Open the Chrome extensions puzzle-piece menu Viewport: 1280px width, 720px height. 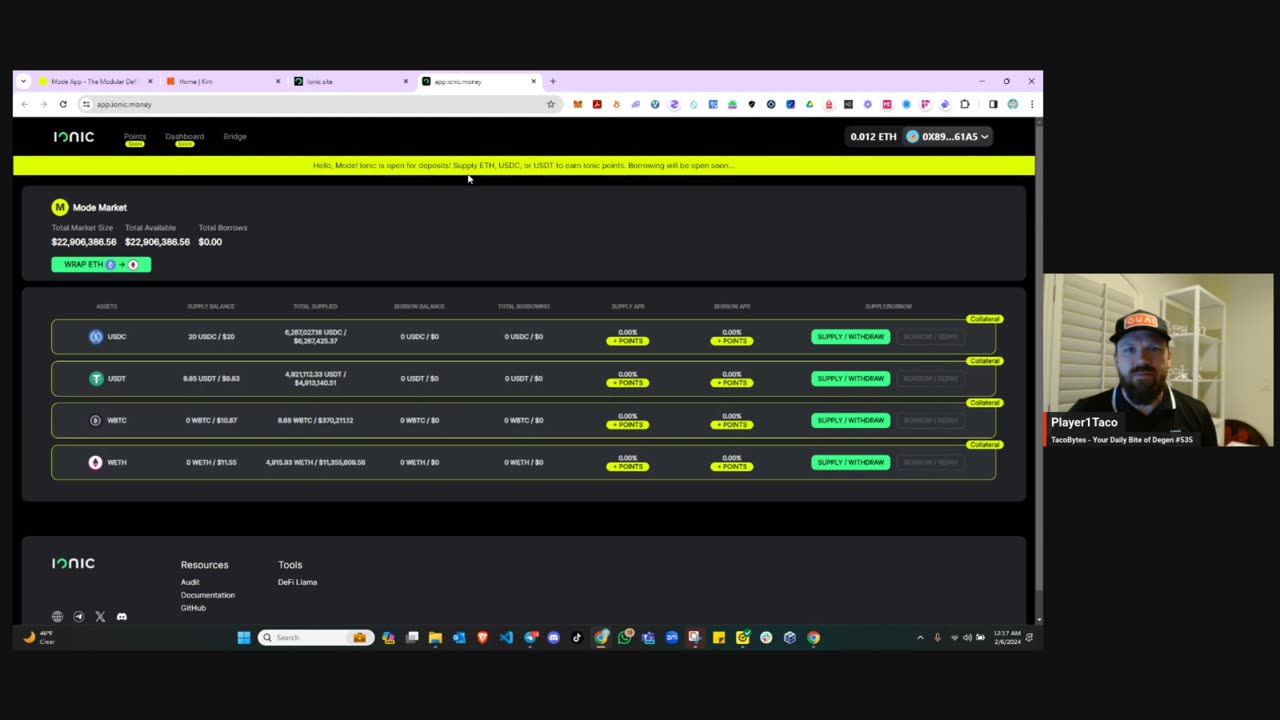pyautogui.click(x=965, y=104)
